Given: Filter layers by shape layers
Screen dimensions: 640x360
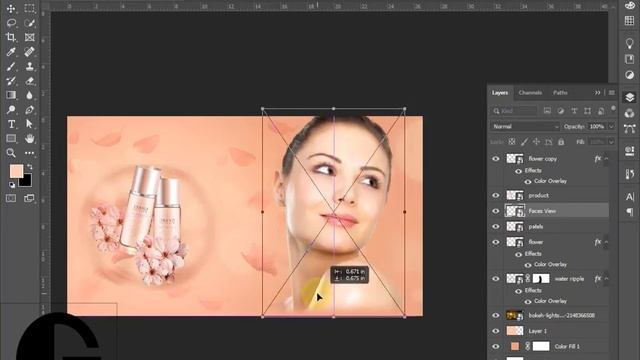Looking at the screenshot, I should [x=587, y=111].
